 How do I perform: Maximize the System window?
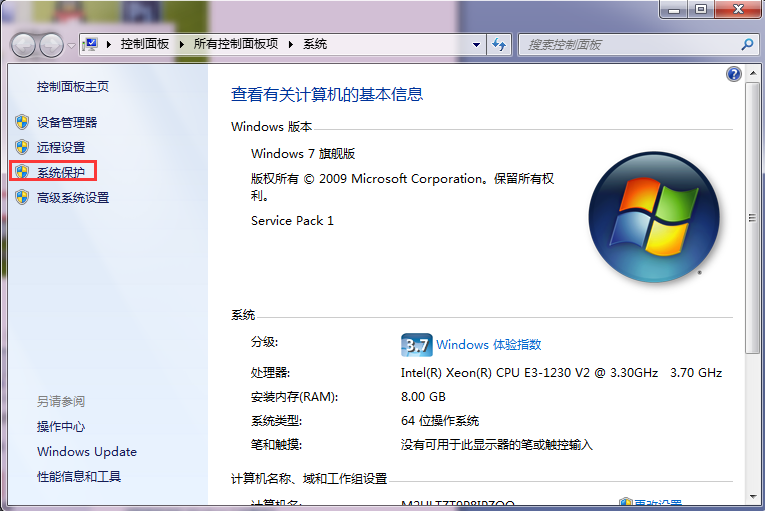(x=701, y=9)
